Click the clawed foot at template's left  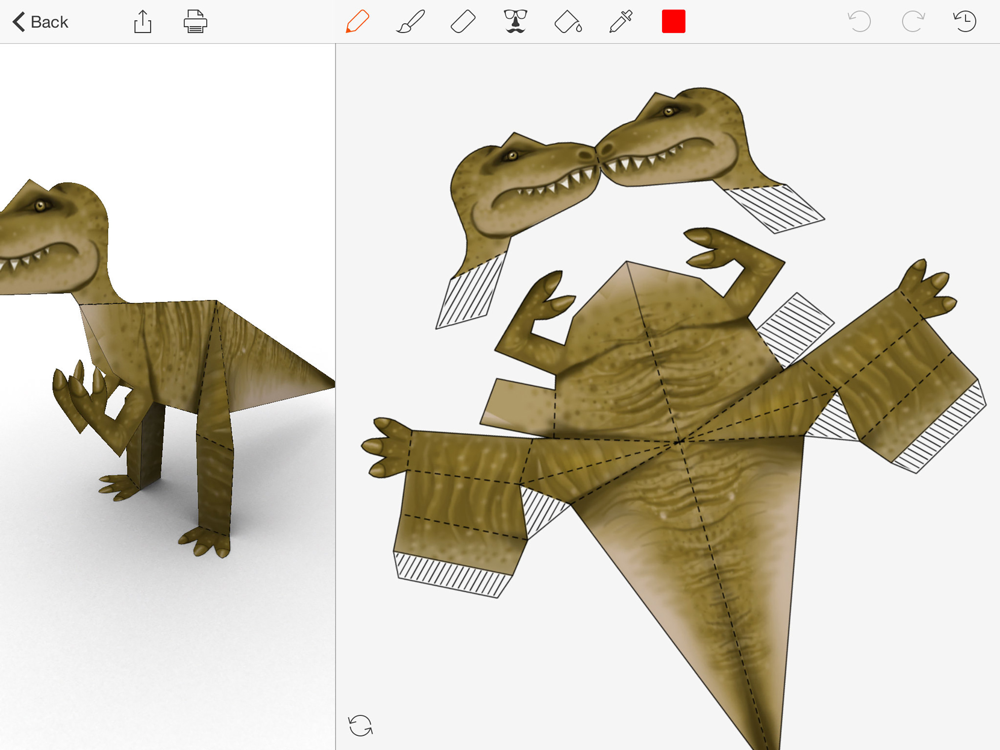pos(388,446)
